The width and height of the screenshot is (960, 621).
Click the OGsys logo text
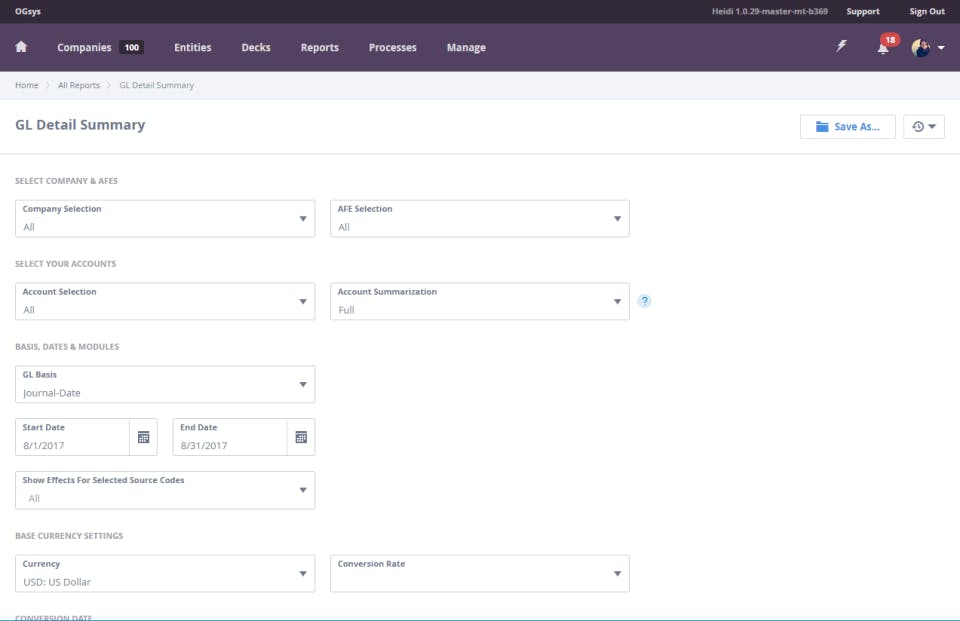click(x=28, y=11)
